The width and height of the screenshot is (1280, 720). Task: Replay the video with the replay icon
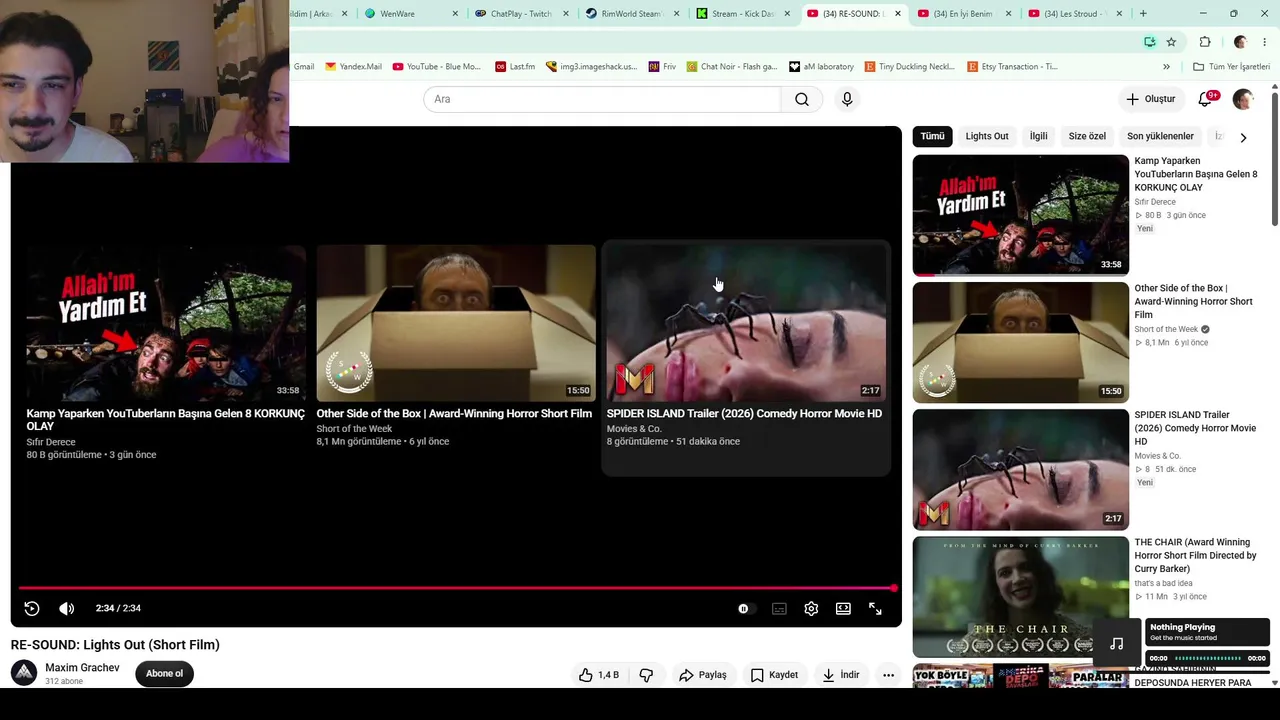pyautogui.click(x=32, y=608)
